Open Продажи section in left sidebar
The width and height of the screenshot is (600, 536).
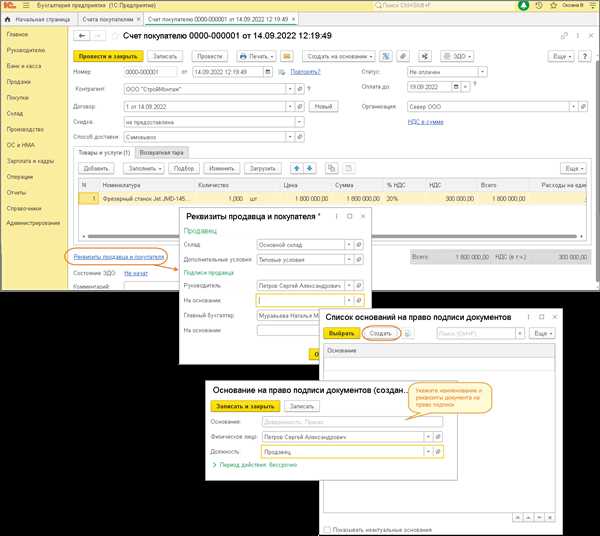click(x=17, y=83)
